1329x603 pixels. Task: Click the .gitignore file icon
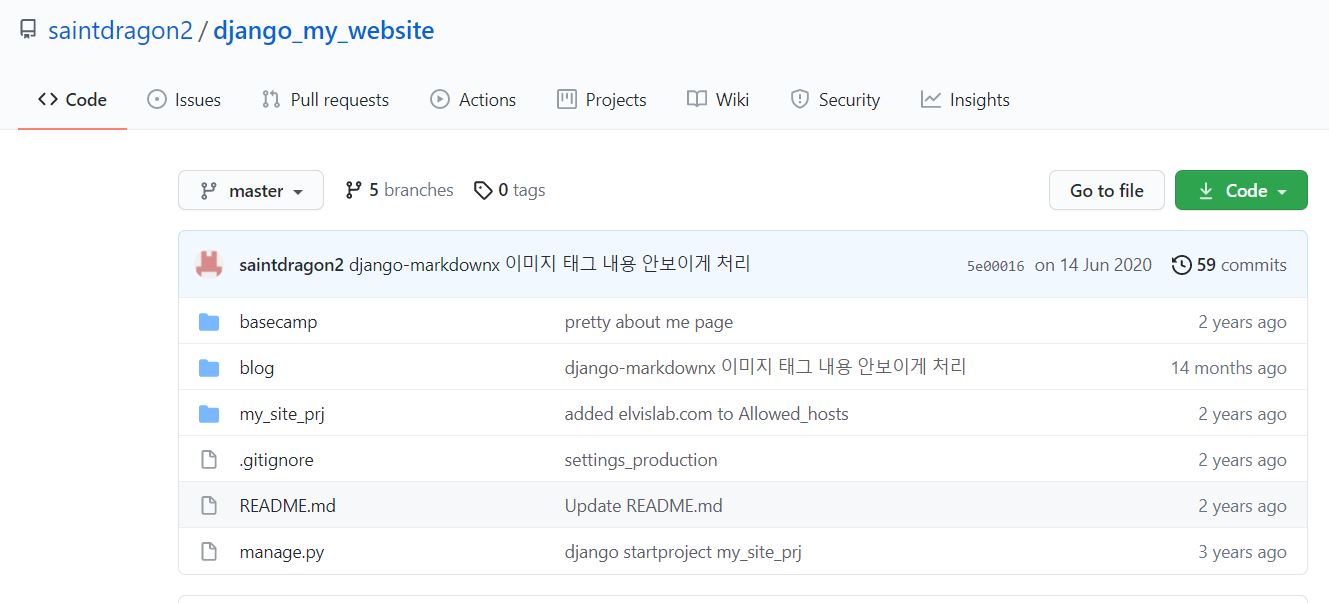point(209,460)
